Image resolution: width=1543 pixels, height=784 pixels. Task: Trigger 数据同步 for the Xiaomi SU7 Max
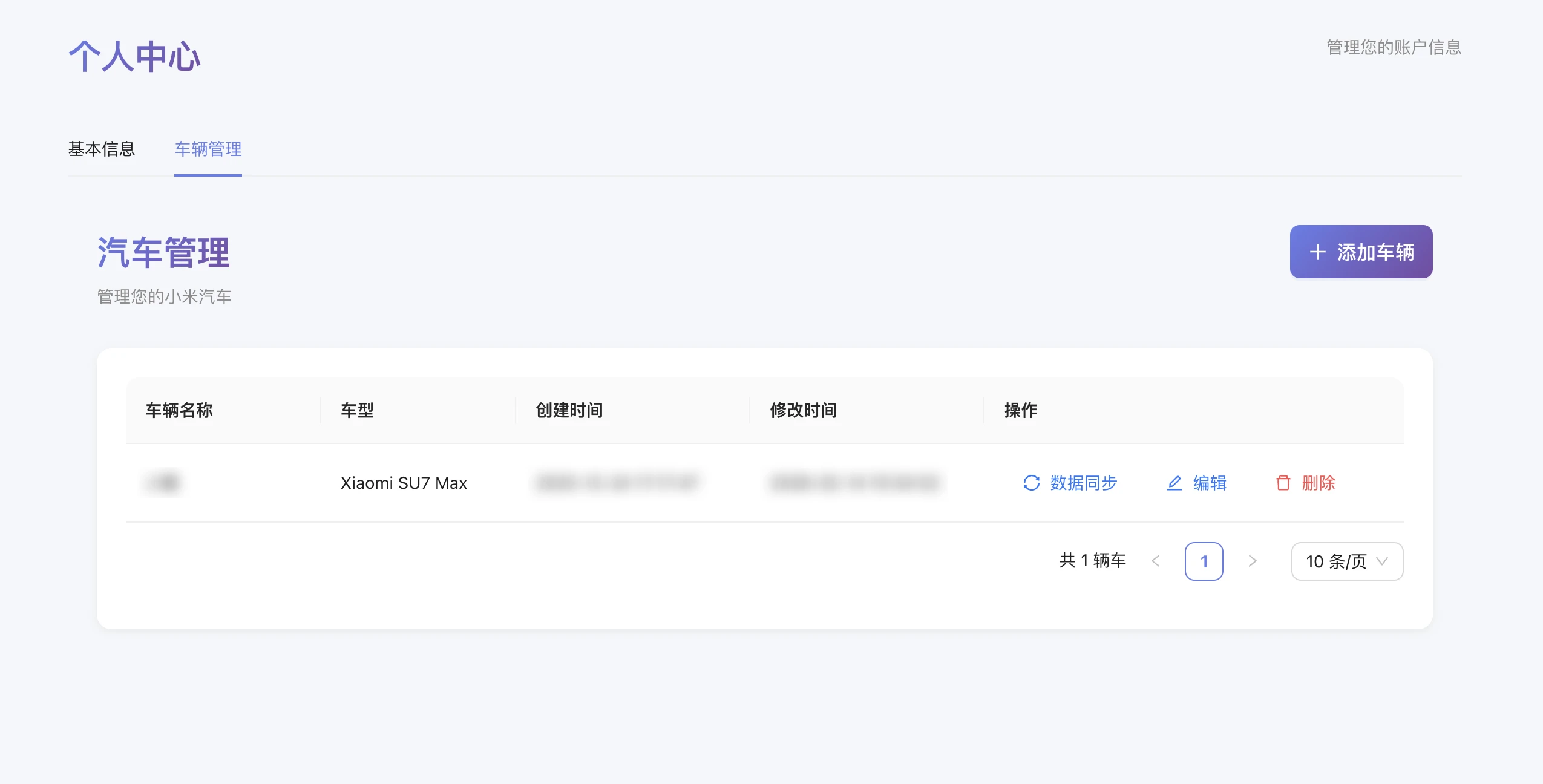point(1082,483)
